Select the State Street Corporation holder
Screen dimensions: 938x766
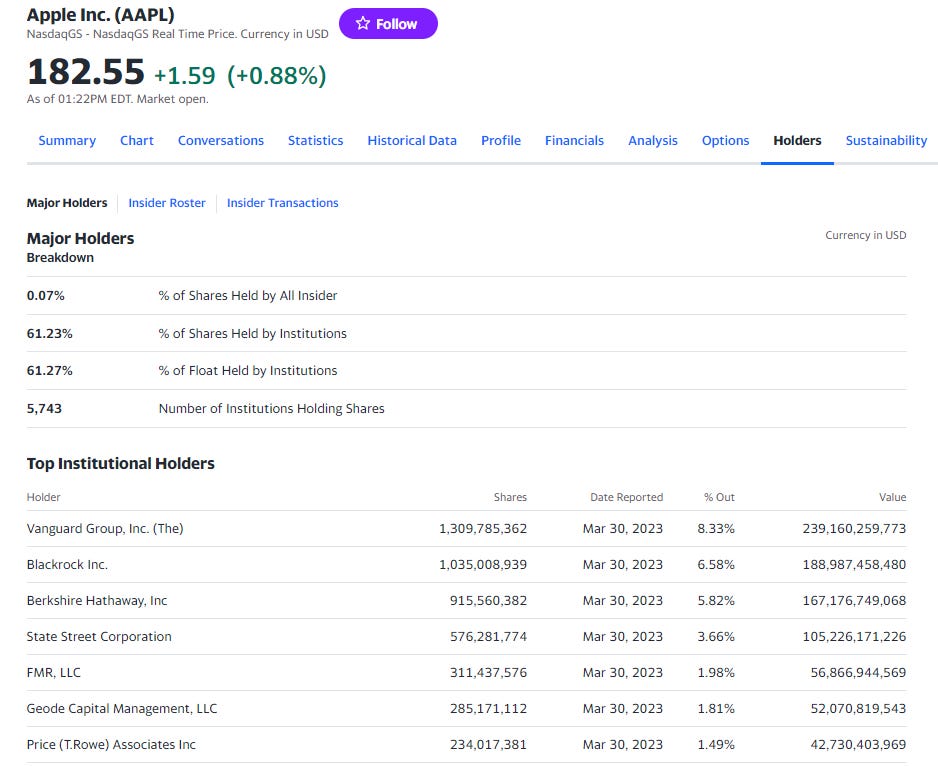99,636
